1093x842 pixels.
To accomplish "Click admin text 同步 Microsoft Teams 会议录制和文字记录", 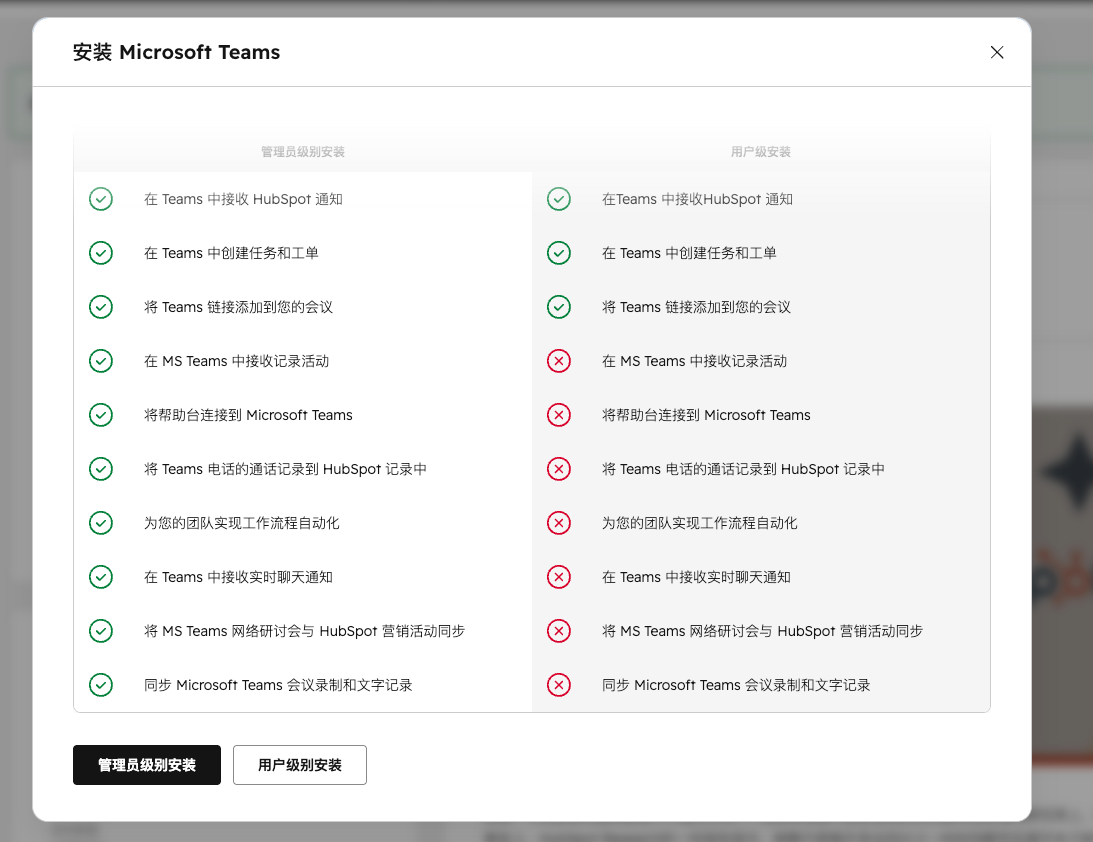I will (x=278, y=685).
